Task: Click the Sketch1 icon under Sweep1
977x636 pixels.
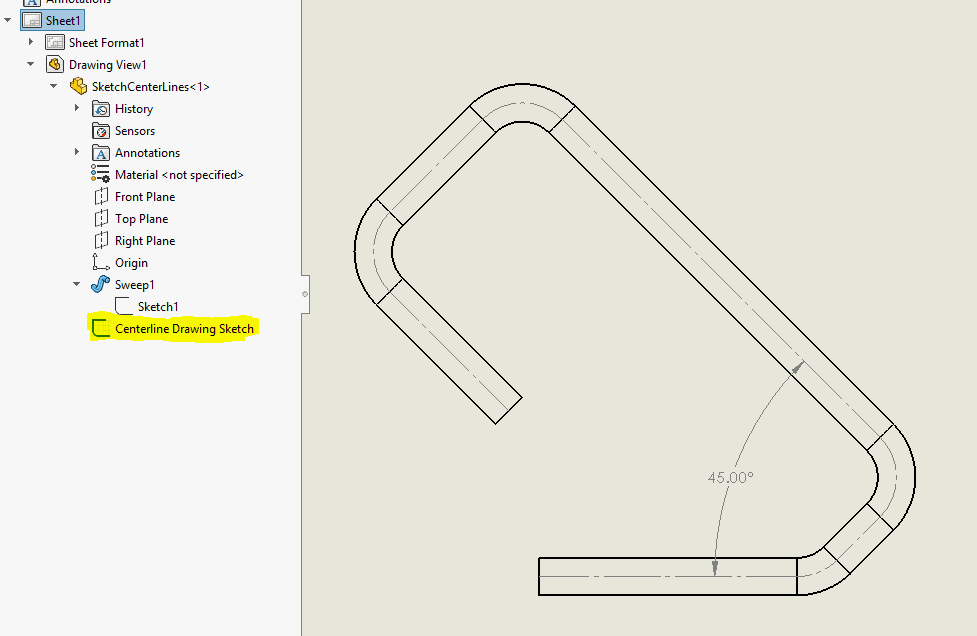Action: click(x=123, y=307)
